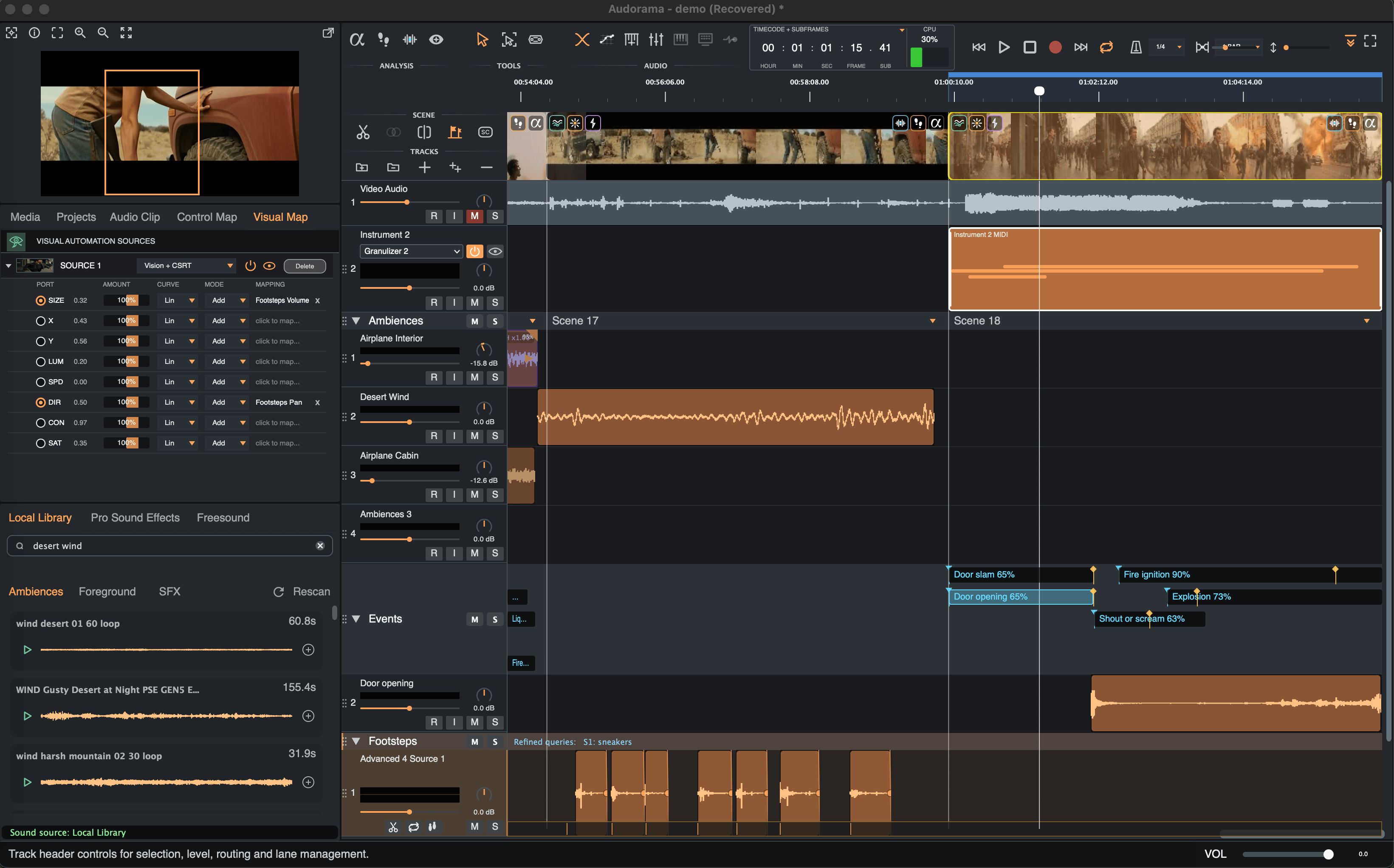Image resolution: width=1394 pixels, height=868 pixels.
Task: Open the Scene 18 dropdown arrow
Action: [1366, 321]
